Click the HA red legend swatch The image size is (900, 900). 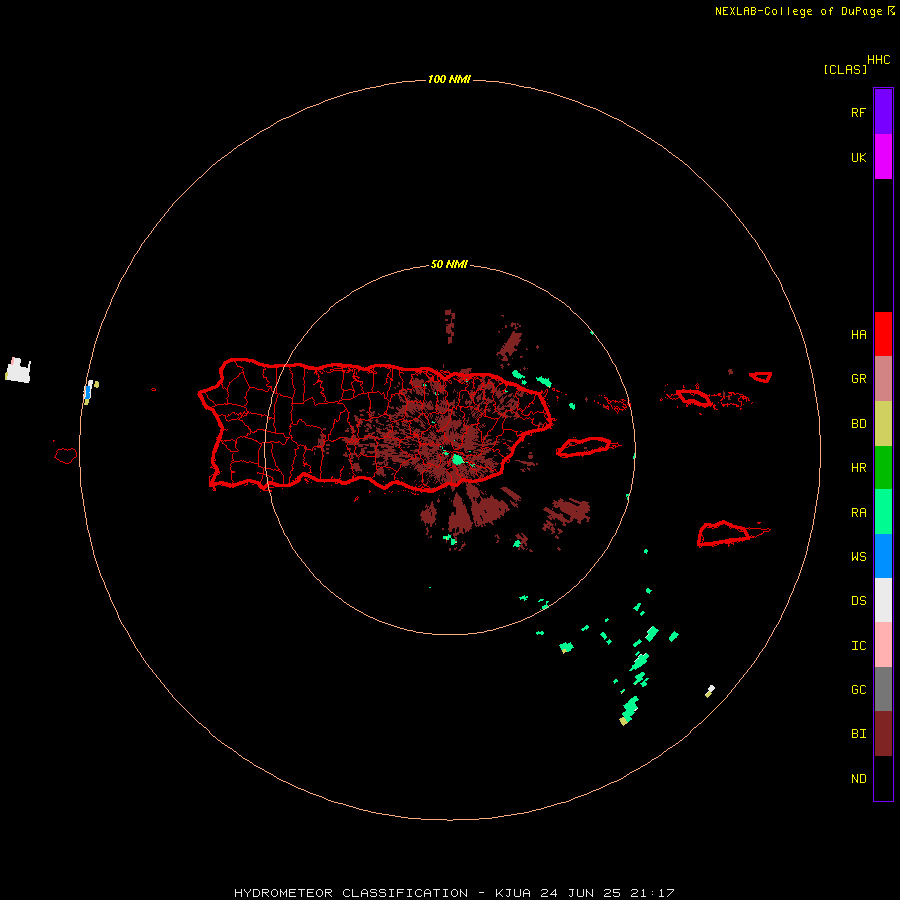point(883,334)
